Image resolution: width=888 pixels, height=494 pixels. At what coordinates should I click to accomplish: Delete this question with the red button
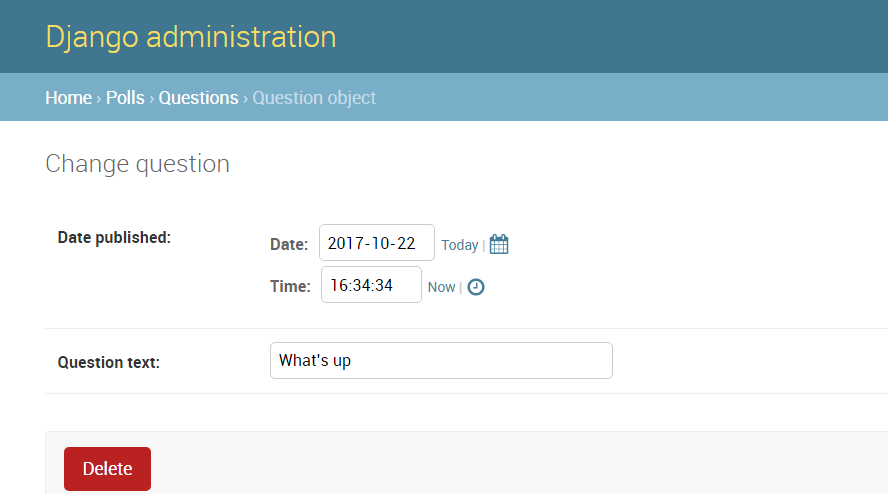point(108,469)
